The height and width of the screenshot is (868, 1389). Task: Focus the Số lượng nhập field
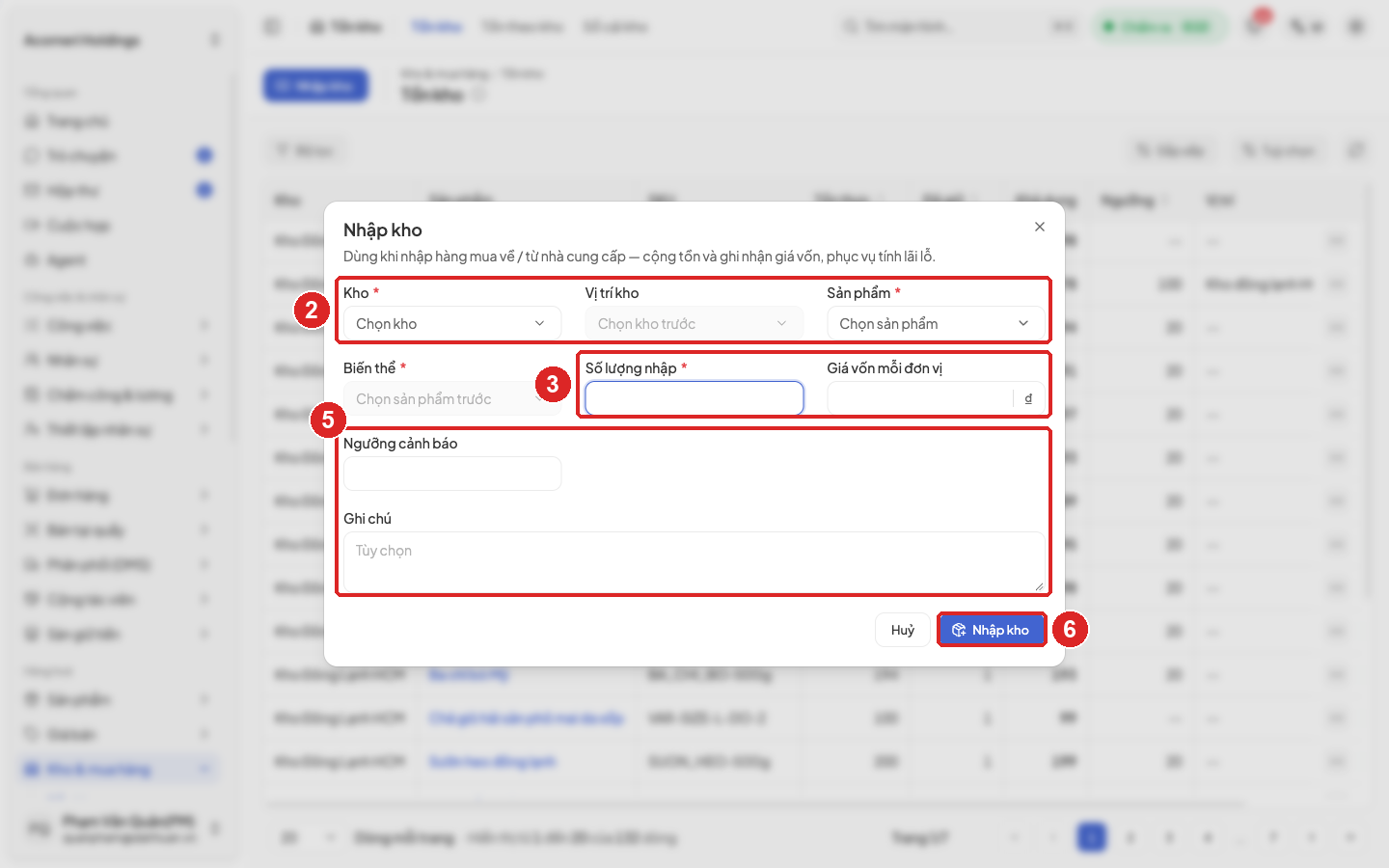[694, 398]
